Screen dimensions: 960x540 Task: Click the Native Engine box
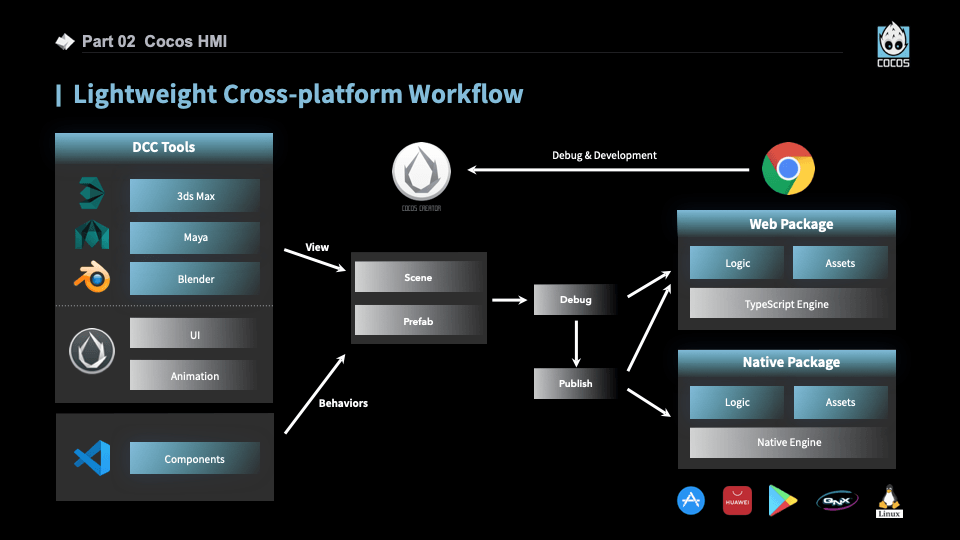[x=789, y=442]
